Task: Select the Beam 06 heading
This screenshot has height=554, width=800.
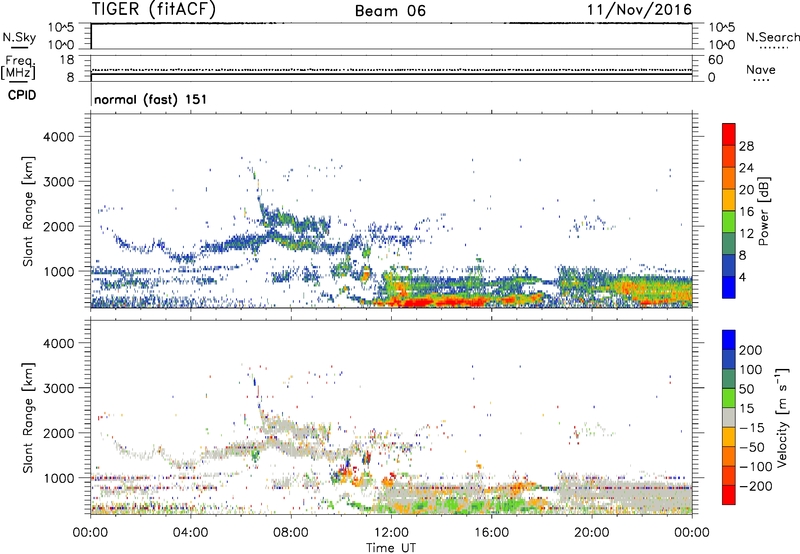Action: point(390,11)
